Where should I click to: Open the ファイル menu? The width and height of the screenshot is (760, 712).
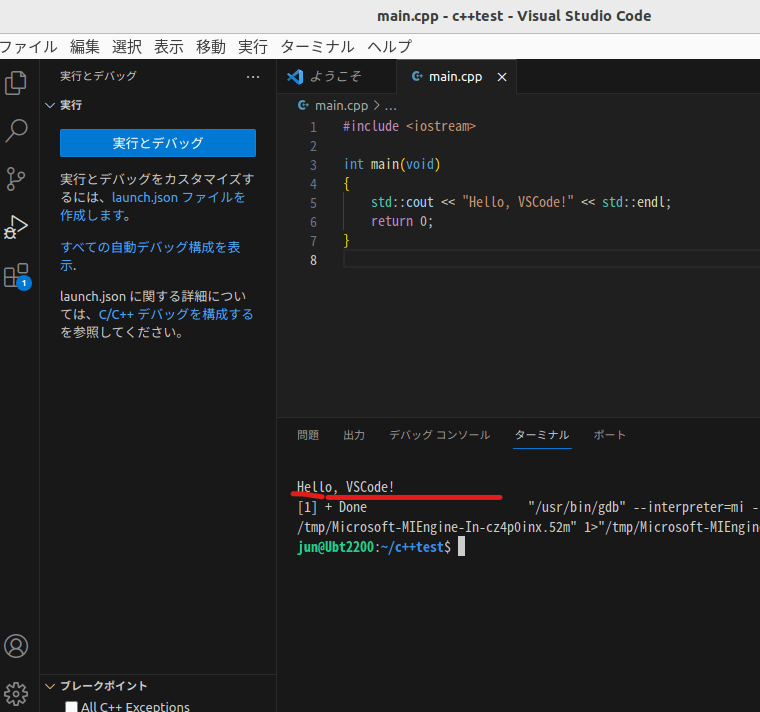pyautogui.click(x=29, y=47)
